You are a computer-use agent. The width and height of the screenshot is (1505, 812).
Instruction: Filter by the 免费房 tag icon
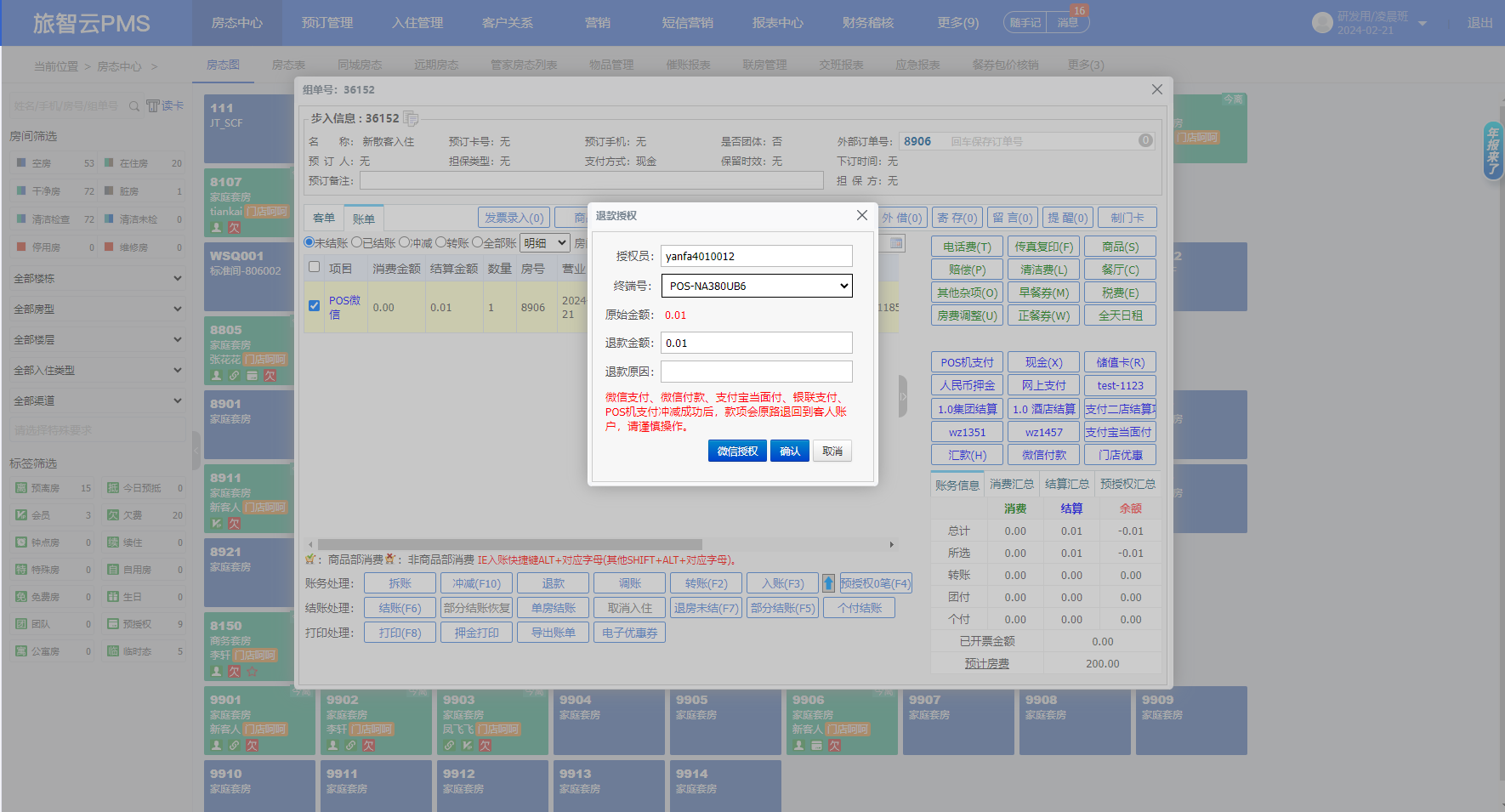click(x=21, y=597)
